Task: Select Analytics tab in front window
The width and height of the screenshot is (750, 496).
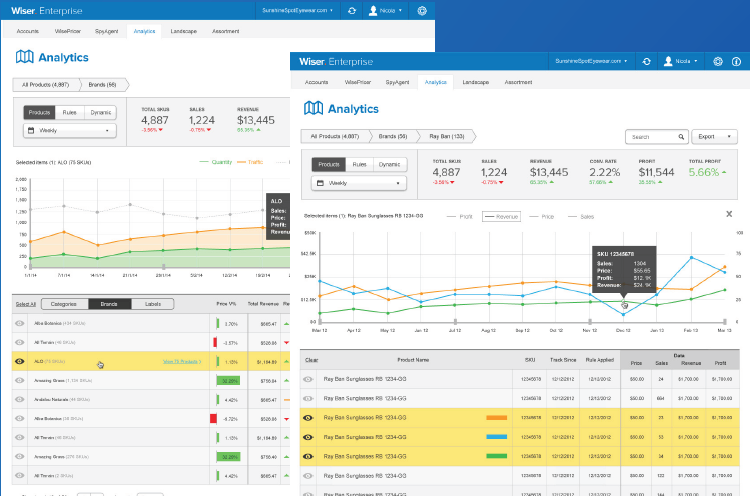Action: tap(435, 82)
